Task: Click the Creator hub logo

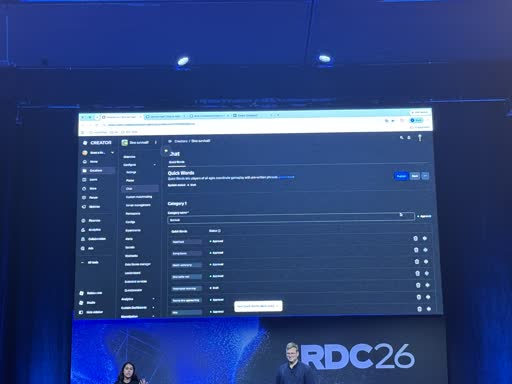Action: [97, 143]
